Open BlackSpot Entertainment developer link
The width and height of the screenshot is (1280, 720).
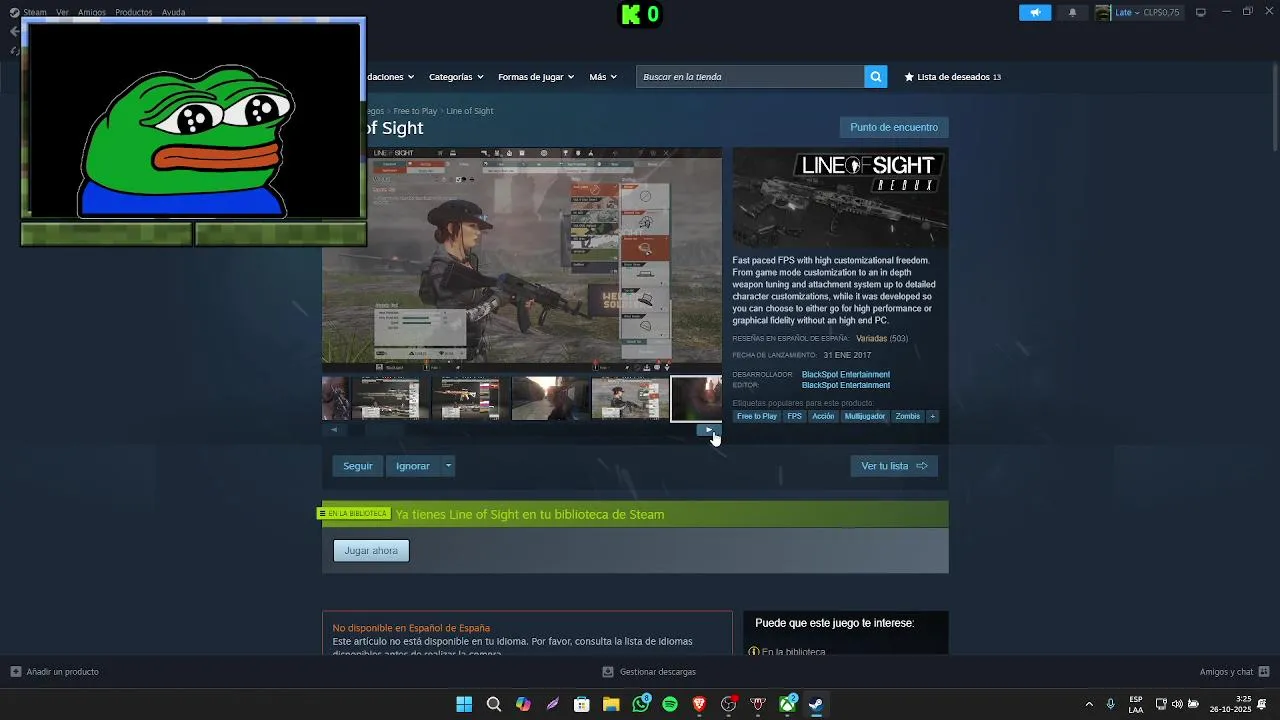click(x=846, y=375)
